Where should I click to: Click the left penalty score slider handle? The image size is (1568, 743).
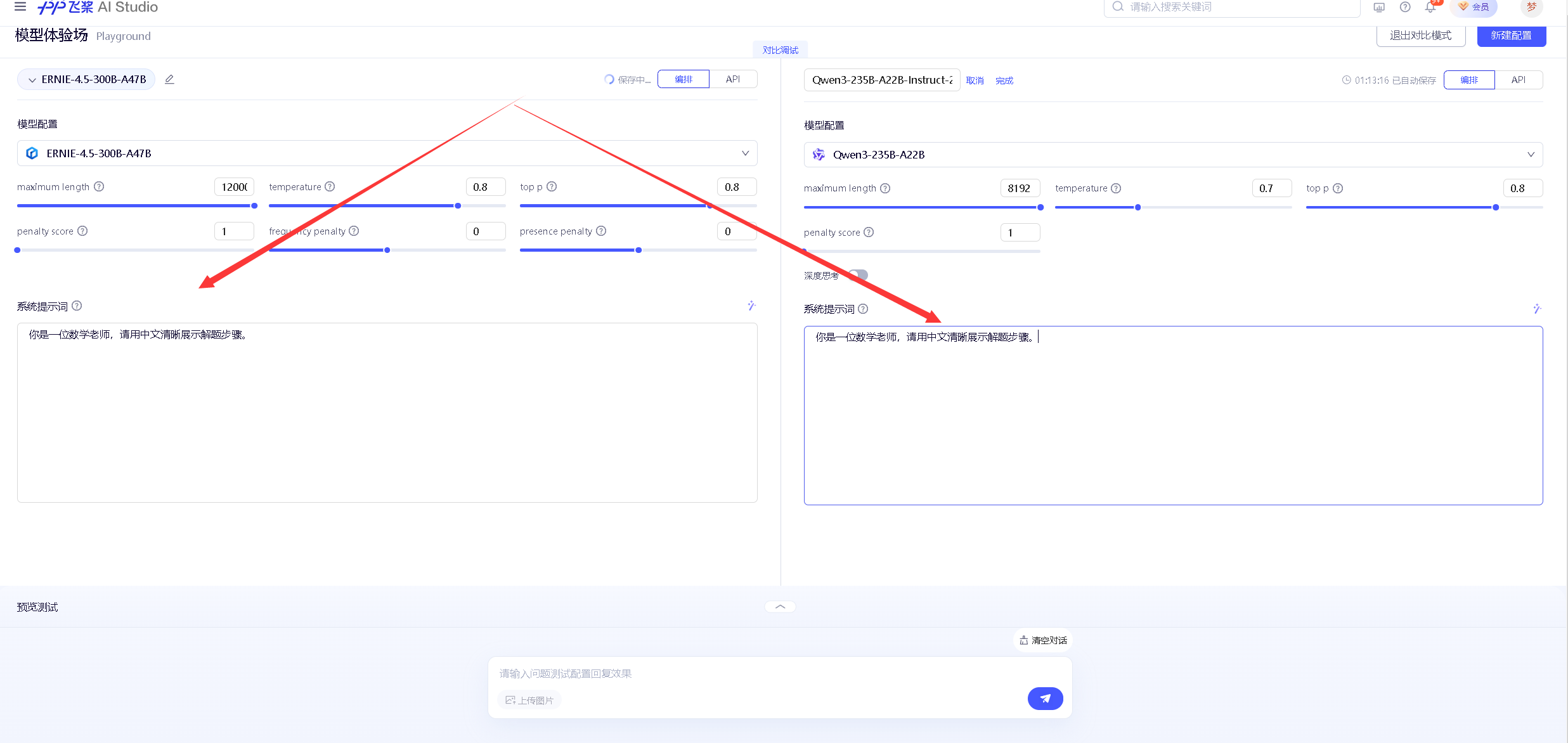pos(17,250)
